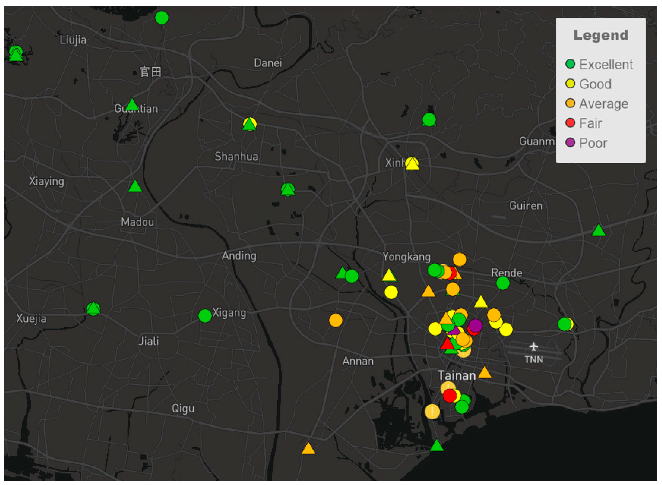Click the green triangle marker east of Guiren
Image resolution: width=662 pixels, height=485 pixels.
(598, 231)
